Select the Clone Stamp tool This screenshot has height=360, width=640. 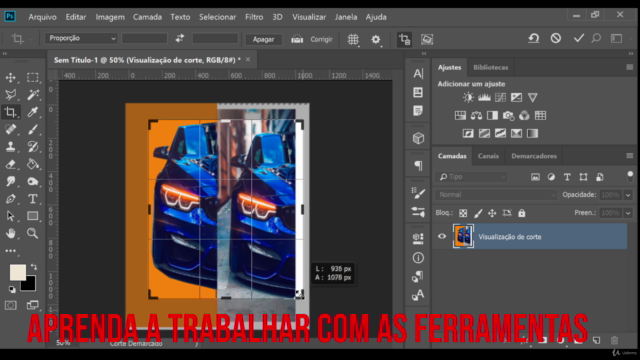(11, 147)
